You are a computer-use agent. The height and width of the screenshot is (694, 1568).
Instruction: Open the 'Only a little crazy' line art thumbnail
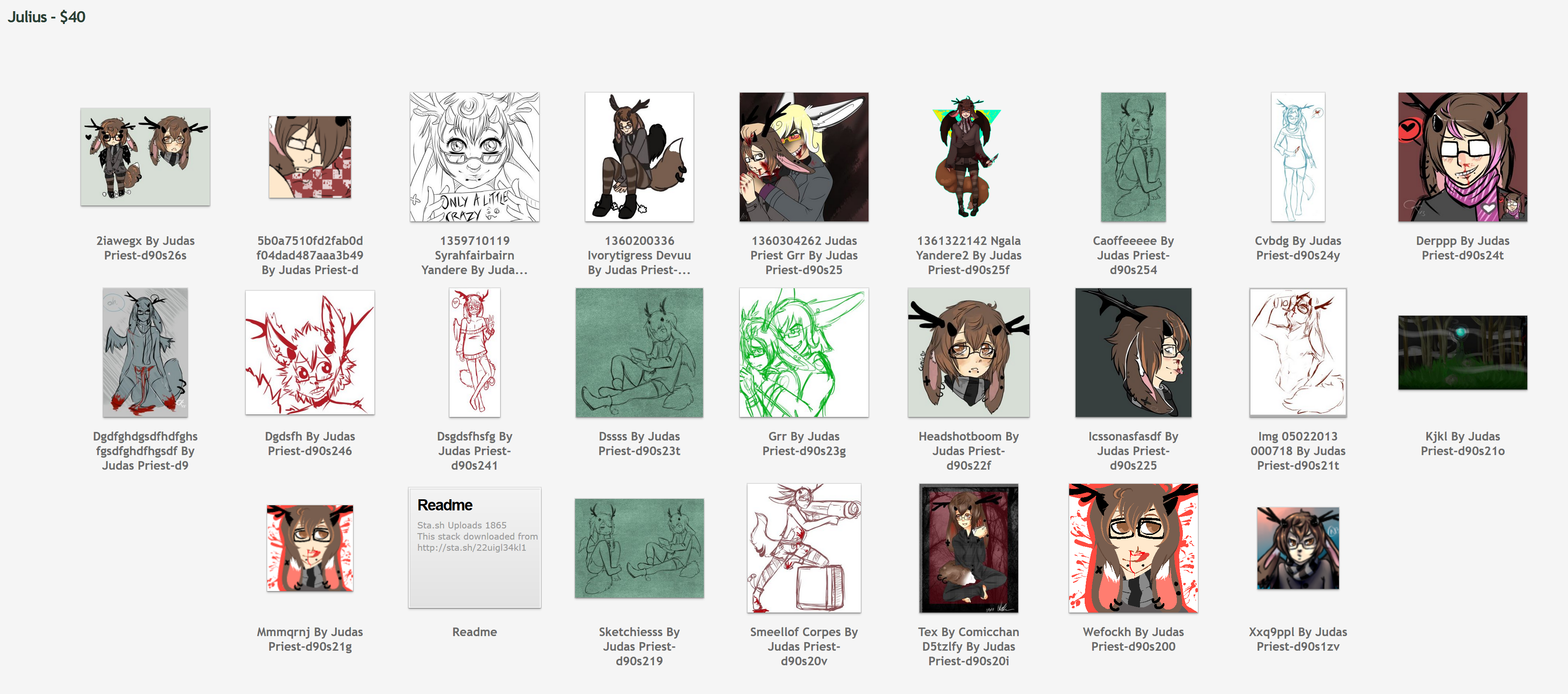coord(474,157)
